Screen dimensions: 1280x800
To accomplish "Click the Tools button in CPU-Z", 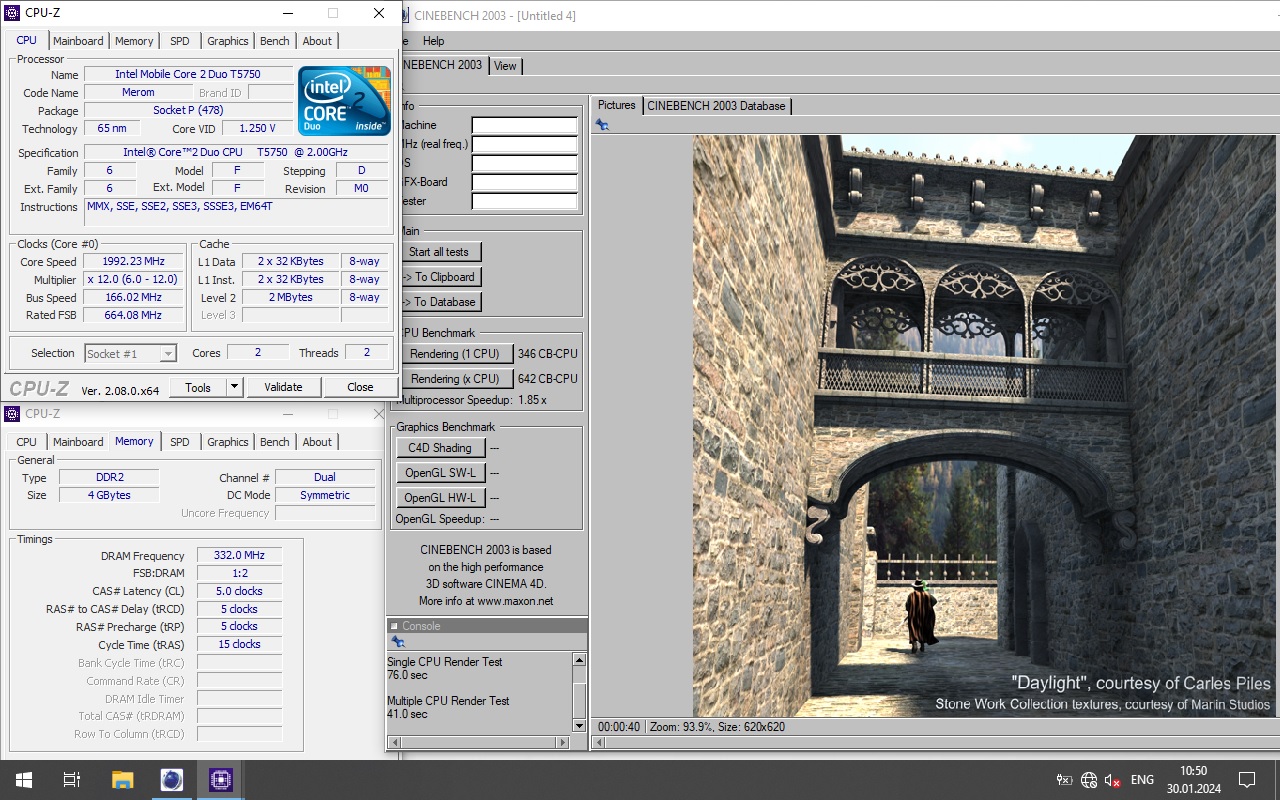I will coord(198,387).
